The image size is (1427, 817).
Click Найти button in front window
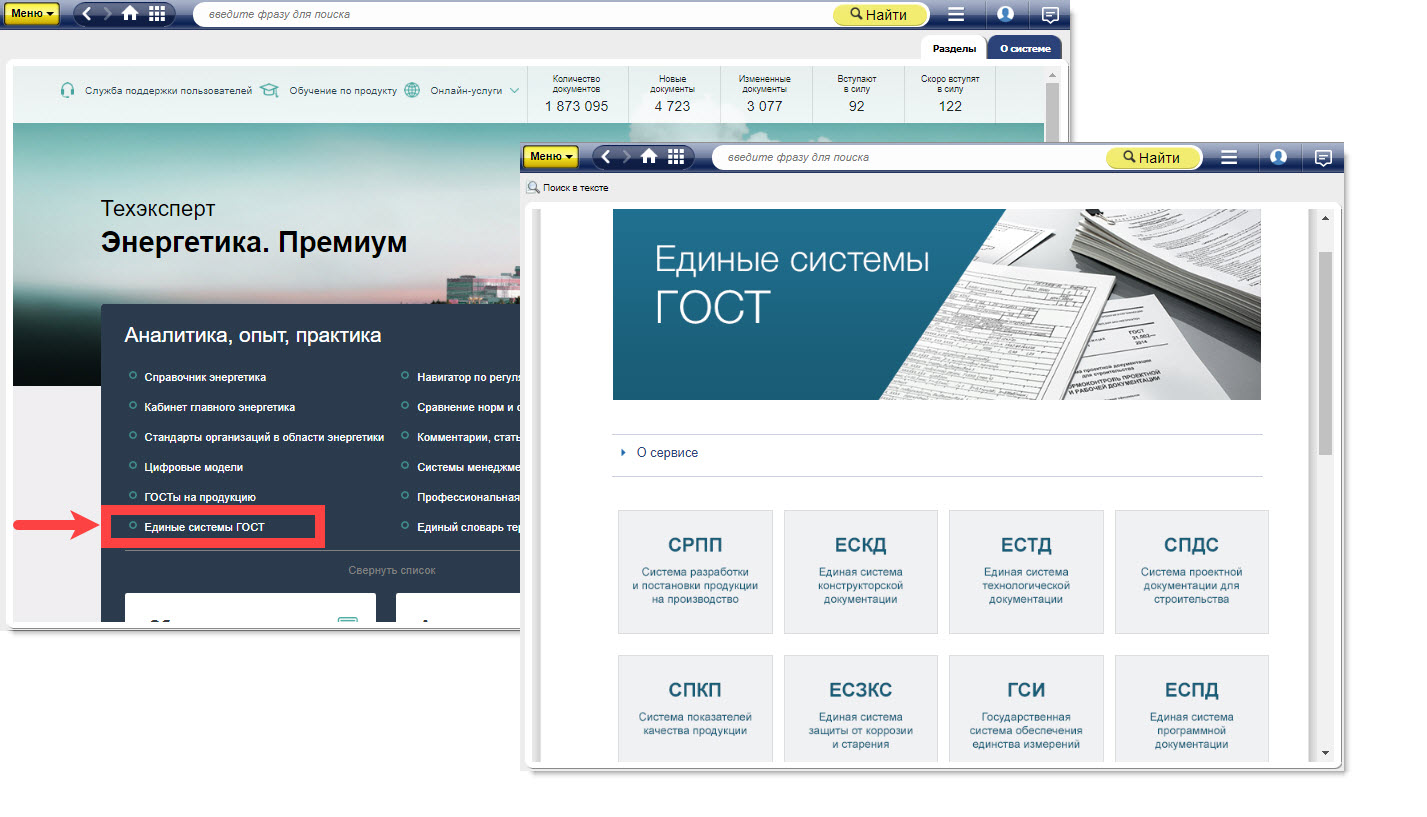pyautogui.click(x=1152, y=158)
